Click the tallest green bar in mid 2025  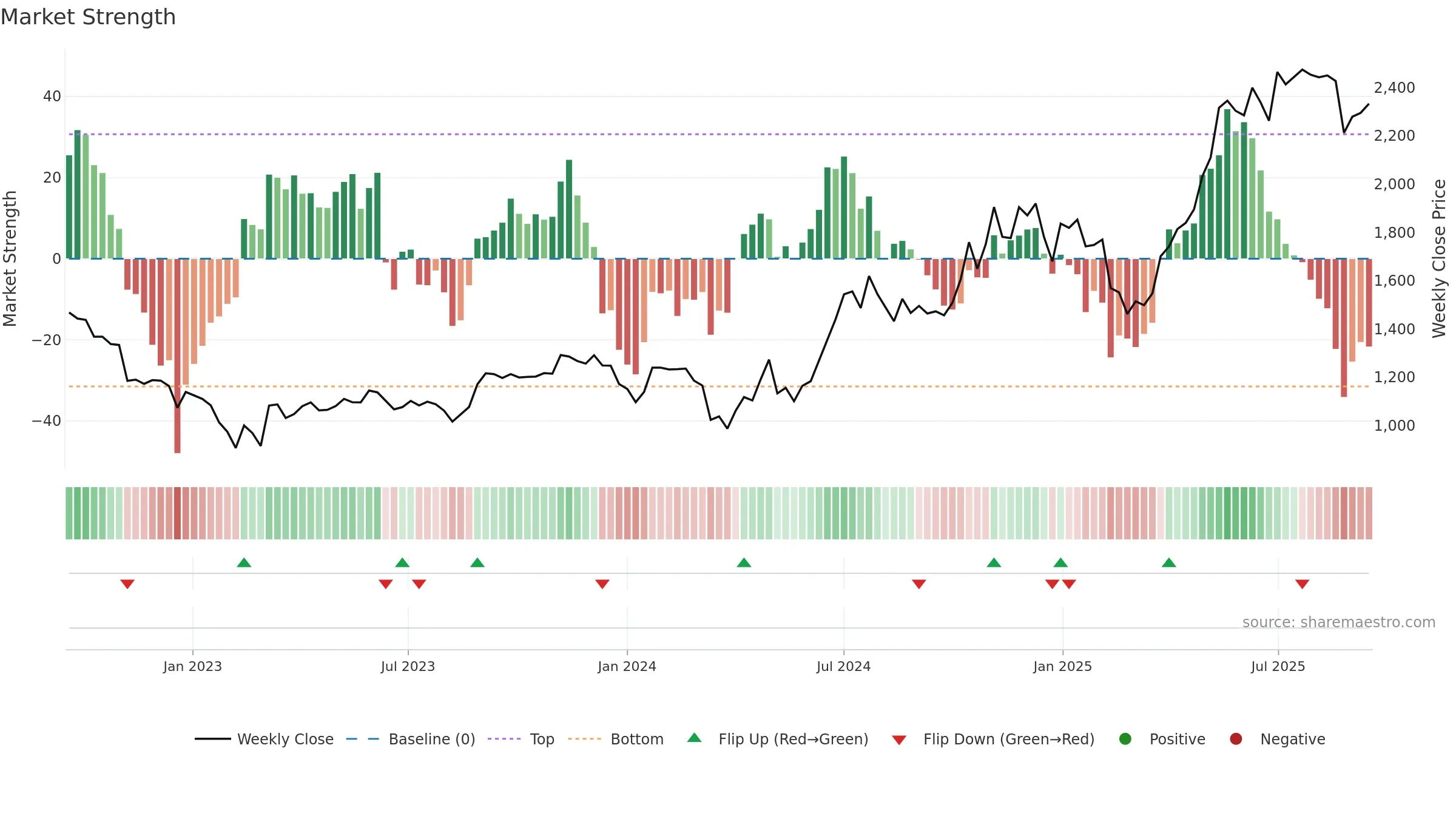[1227, 184]
